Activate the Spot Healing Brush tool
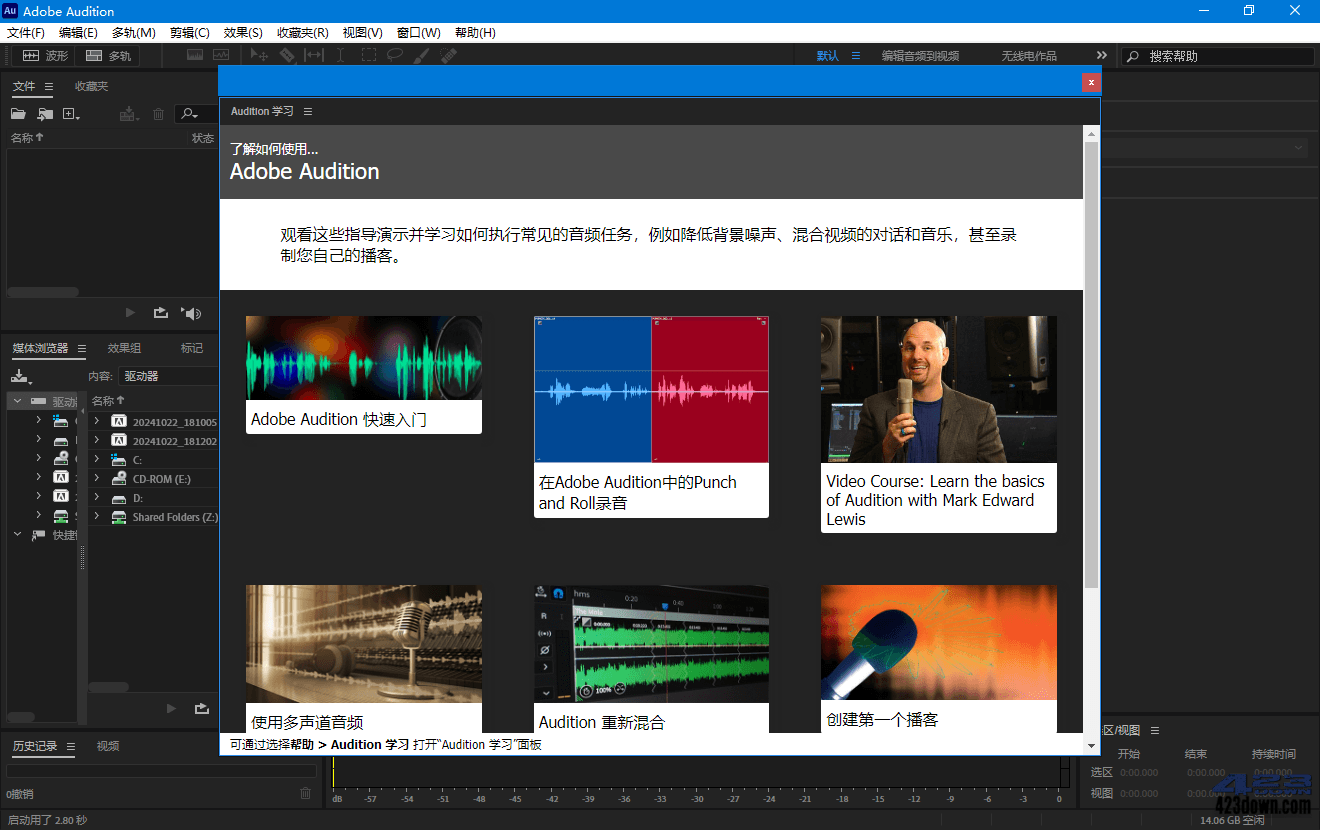1320x830 pixels. 447,55
